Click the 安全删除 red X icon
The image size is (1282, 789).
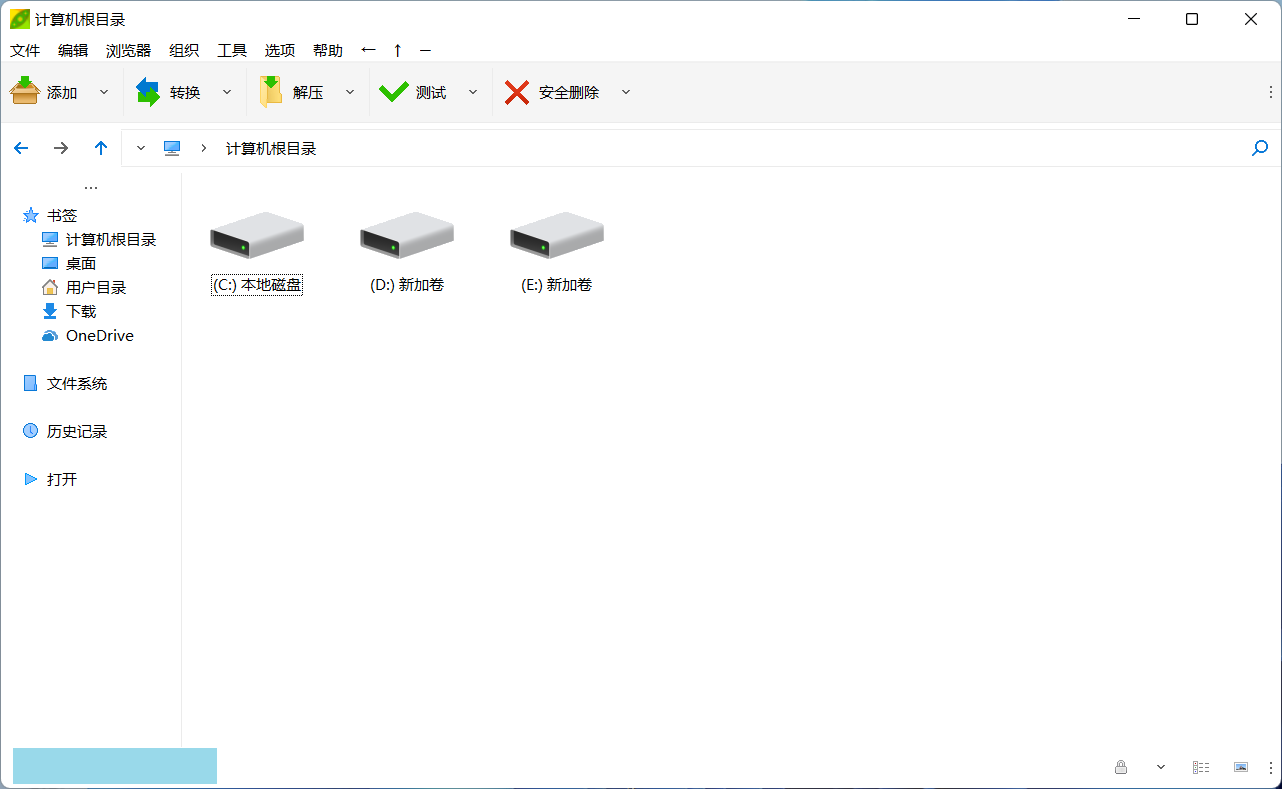point(517,92)
